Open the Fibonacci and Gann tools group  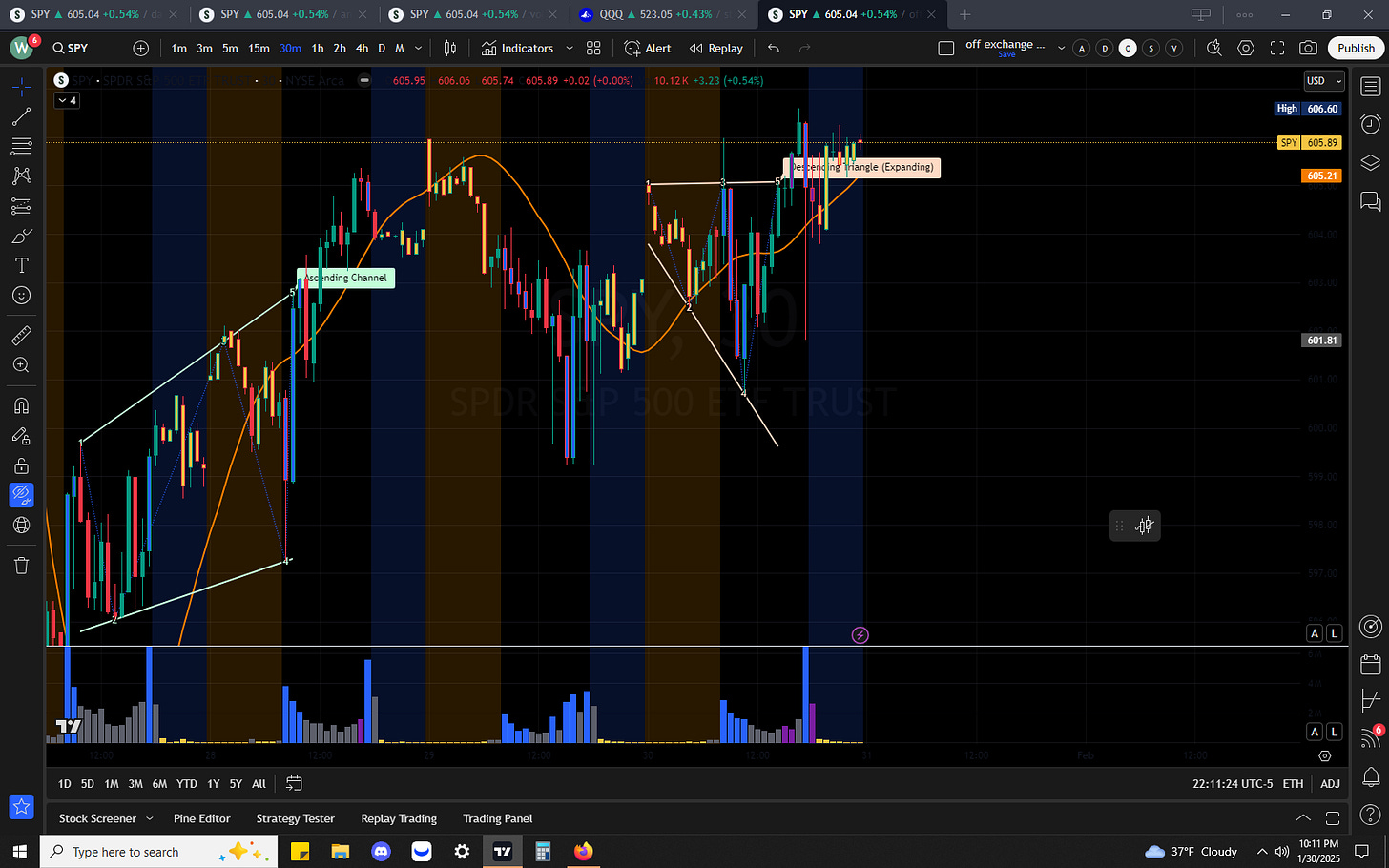(x=21, y=147)
